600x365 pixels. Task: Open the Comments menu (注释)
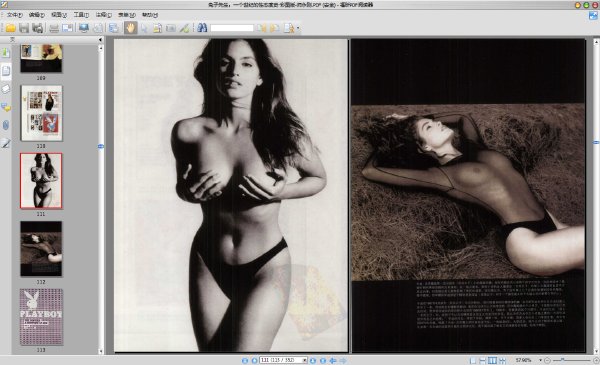click(x=103, y=15)
